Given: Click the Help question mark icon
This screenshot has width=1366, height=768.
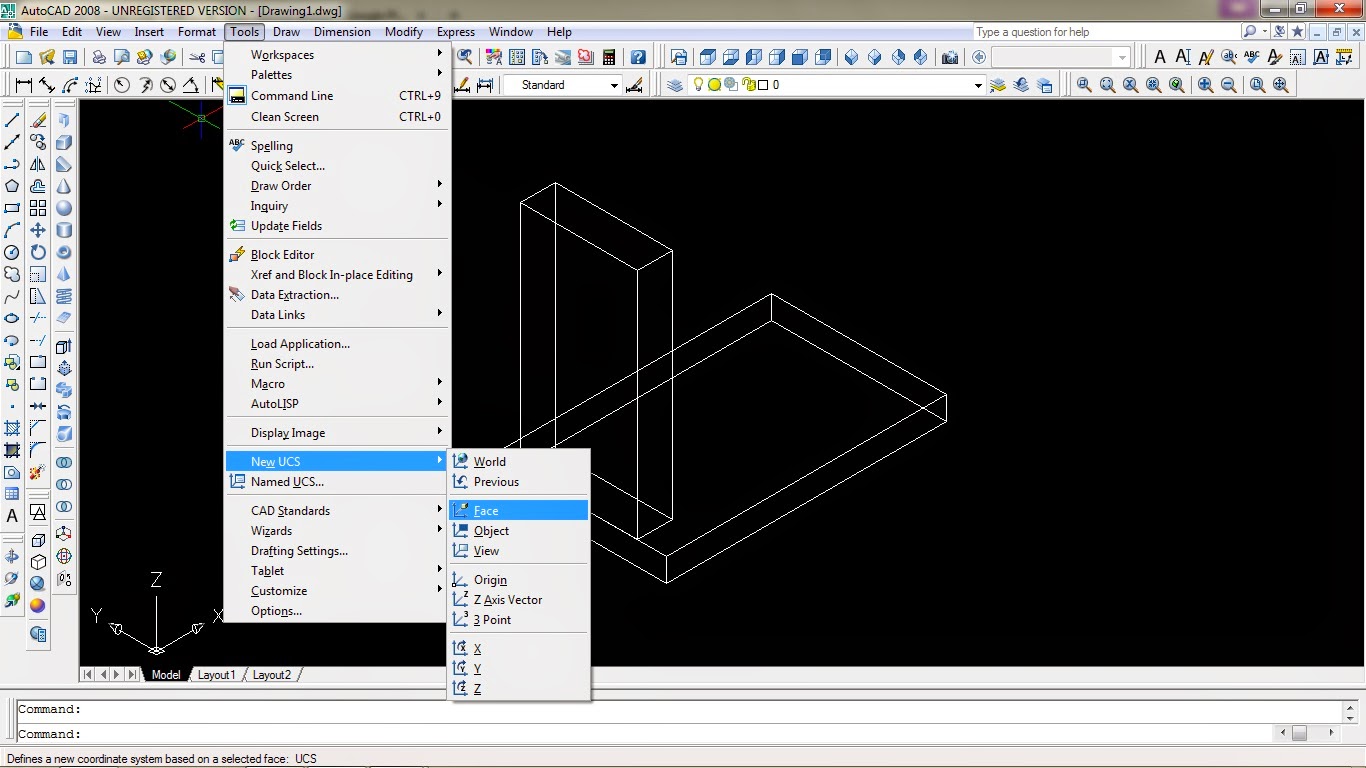Looking at the screenshot, I should pos(638,57).
